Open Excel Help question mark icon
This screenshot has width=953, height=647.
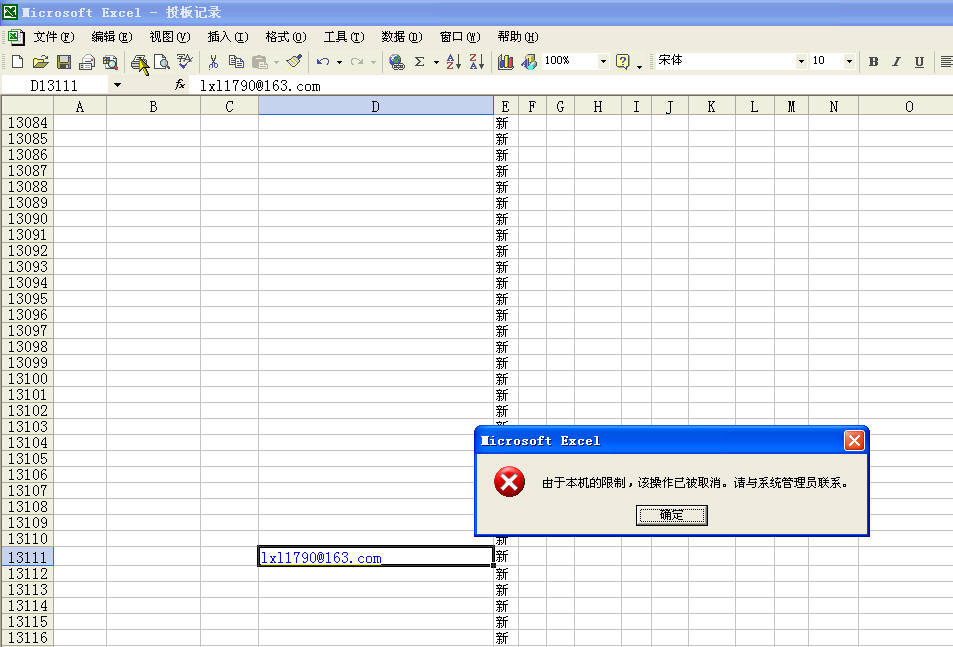(622, 61)
